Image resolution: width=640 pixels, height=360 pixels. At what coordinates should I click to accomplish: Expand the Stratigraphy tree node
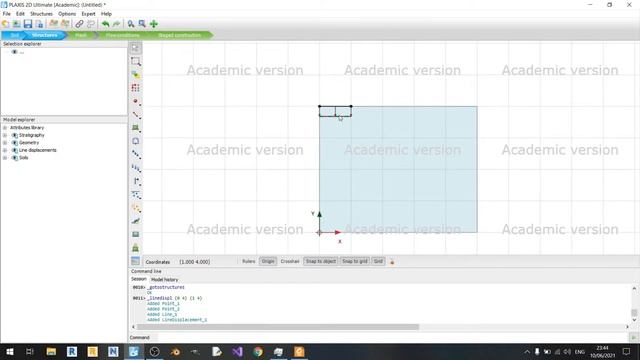[x=5, y=135]
